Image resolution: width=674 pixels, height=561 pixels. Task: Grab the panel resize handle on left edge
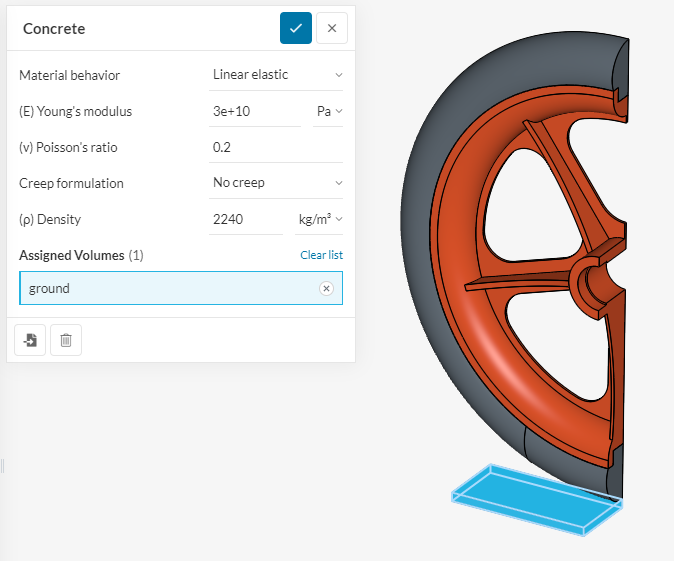point(3,466)
